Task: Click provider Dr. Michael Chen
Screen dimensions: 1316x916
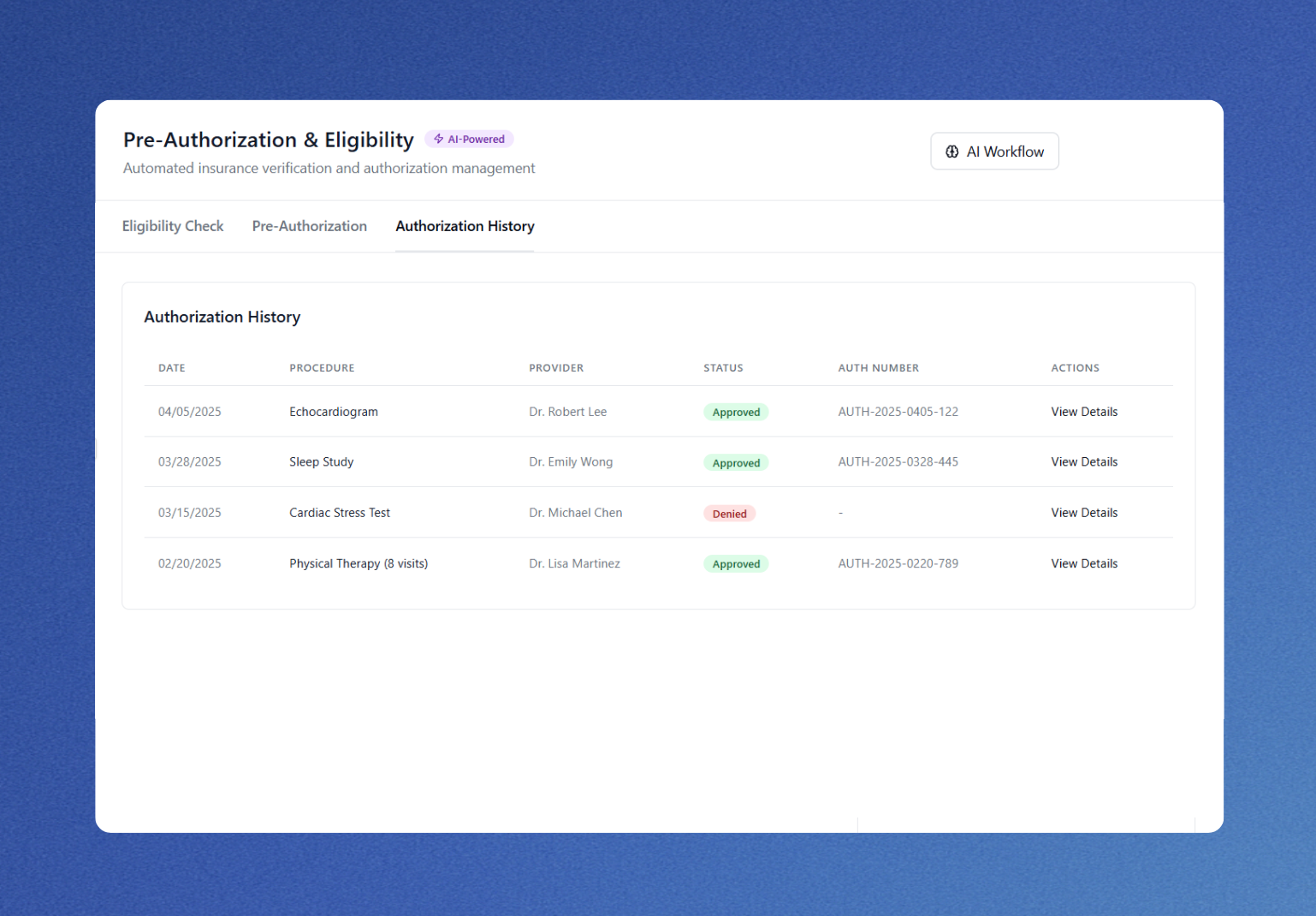Action: (x=575, y=513)
